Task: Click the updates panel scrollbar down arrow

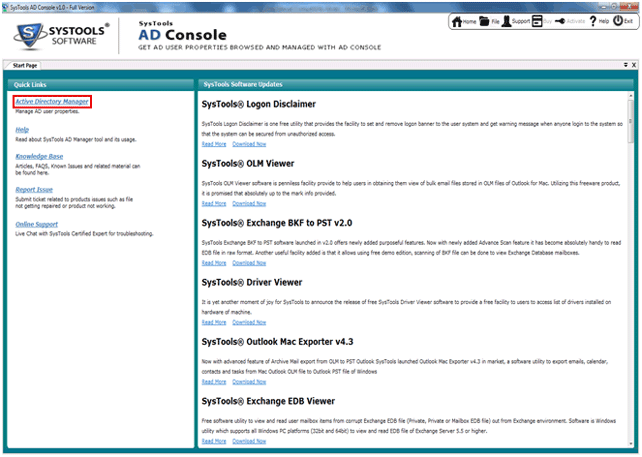Action: [x=631, y=443]
